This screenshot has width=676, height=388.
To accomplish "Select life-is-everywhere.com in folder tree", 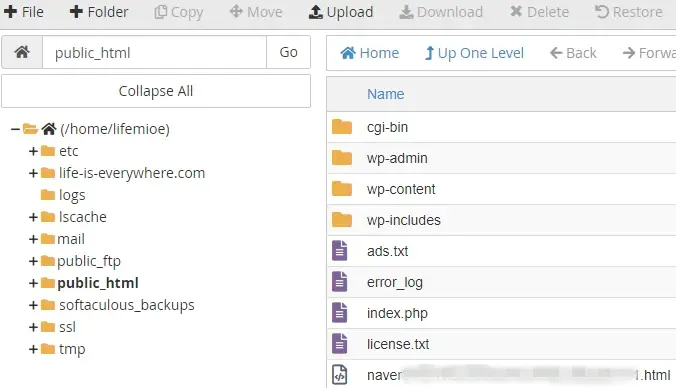I will point(132,173).
